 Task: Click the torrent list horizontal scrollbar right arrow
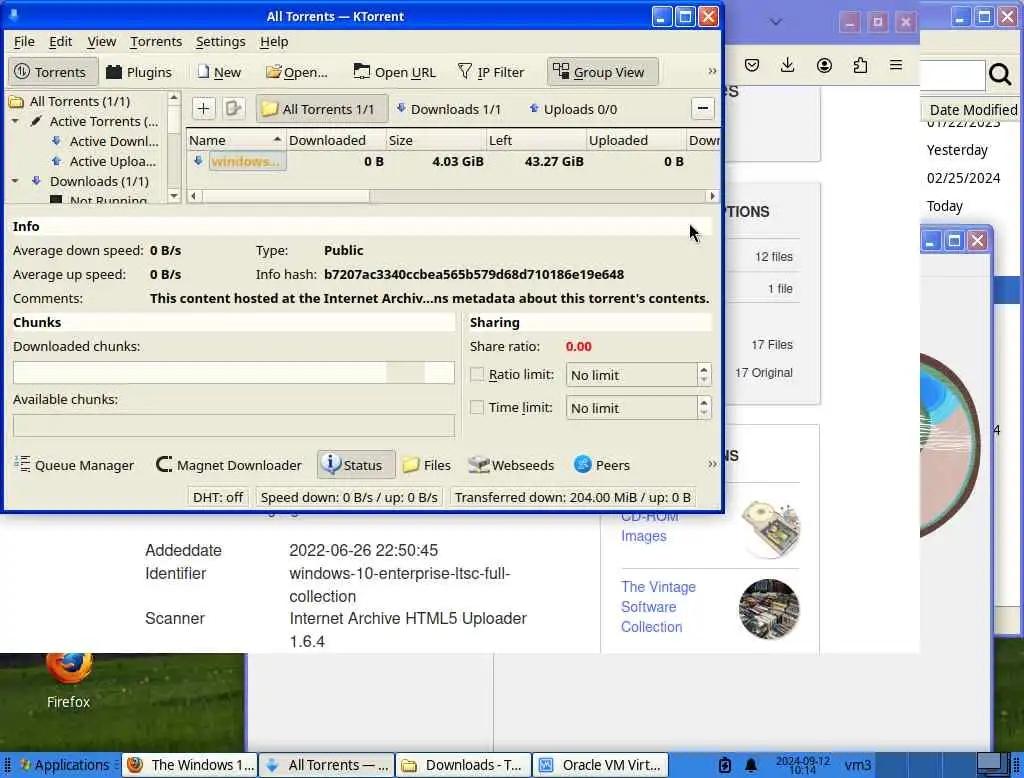[712, 195]
